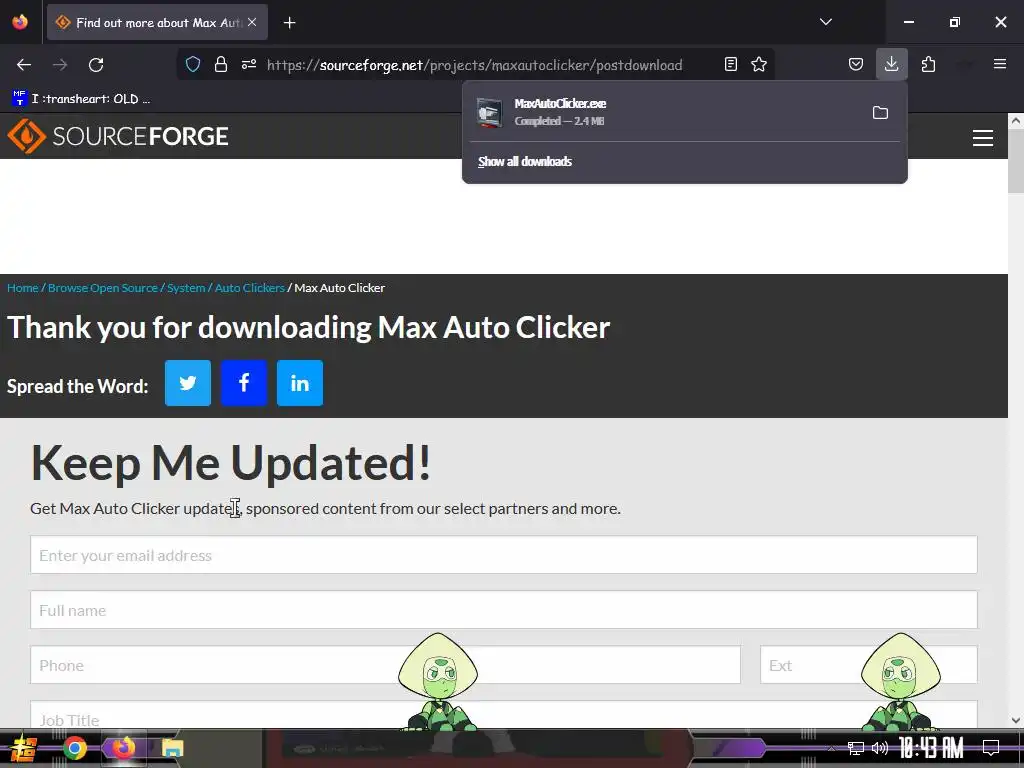The image size is (1024, 768).
Task: Reload the current page
Action: tap(96, 65)
